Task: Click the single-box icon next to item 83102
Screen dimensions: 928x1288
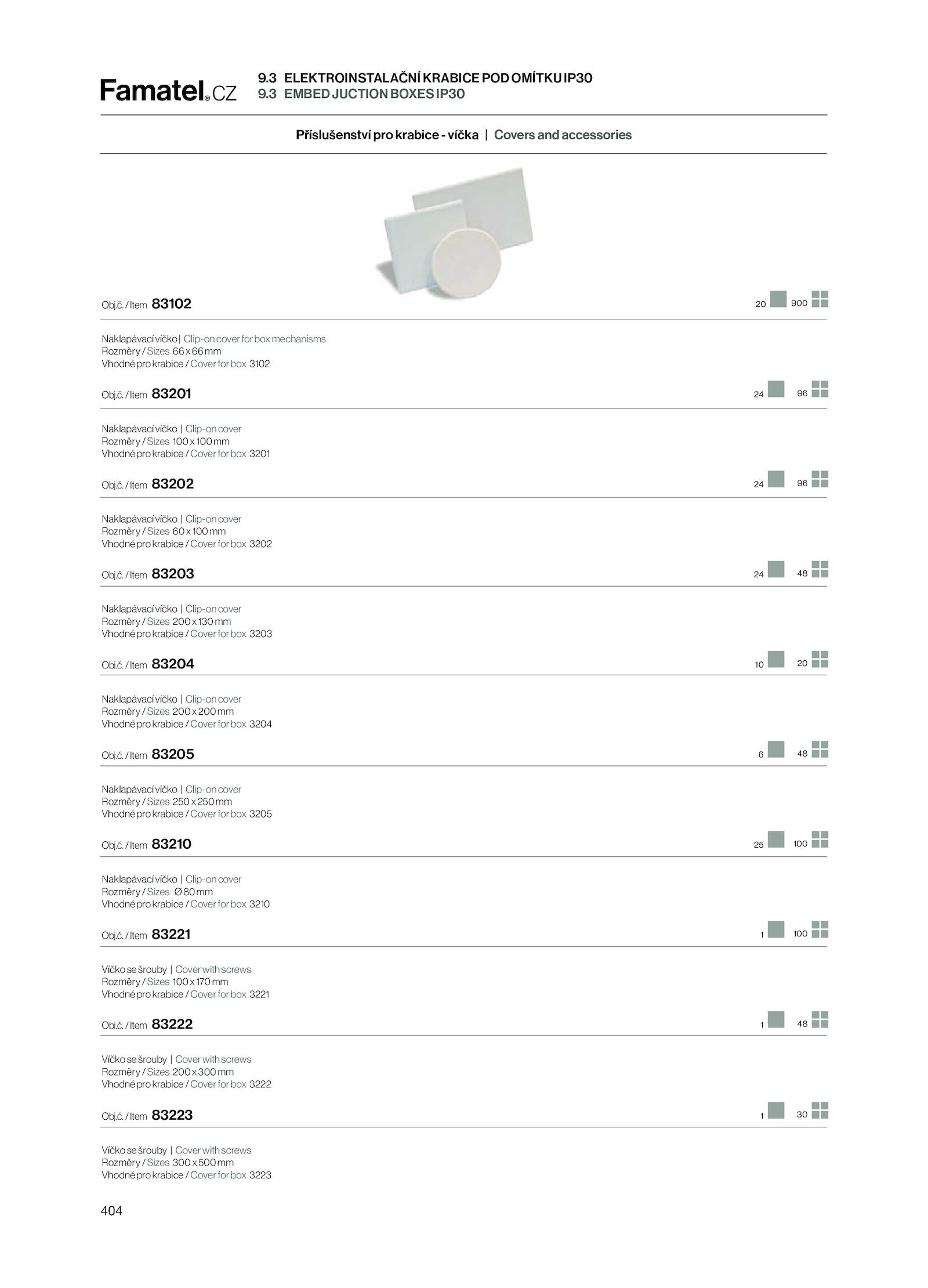Action: pos(778,299)
